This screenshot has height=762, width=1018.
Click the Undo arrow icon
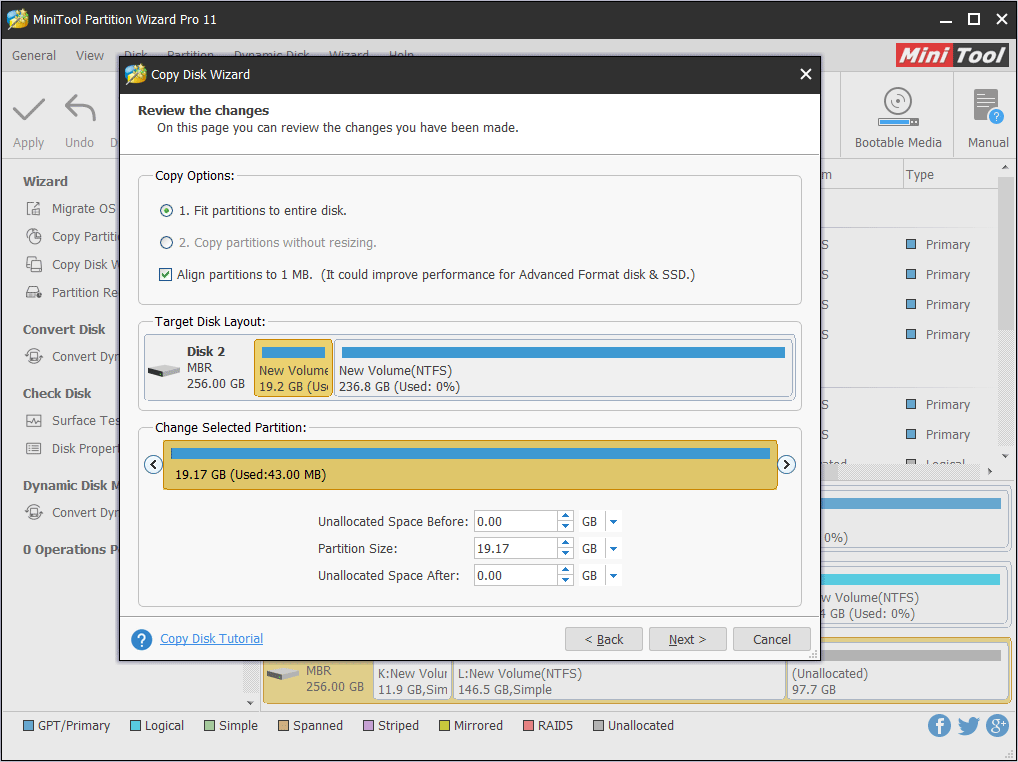tap(79, 109)
